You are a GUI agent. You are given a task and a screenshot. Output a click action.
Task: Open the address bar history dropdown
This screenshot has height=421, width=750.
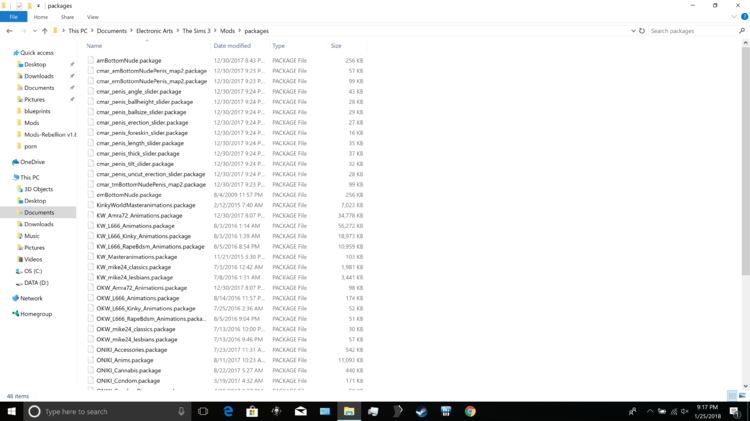tap(633, 31)
